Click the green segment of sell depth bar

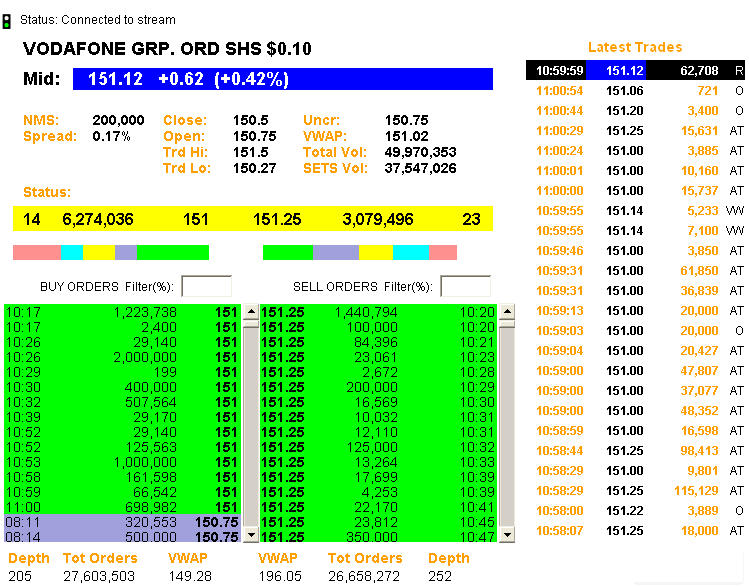tap(288, 252)
